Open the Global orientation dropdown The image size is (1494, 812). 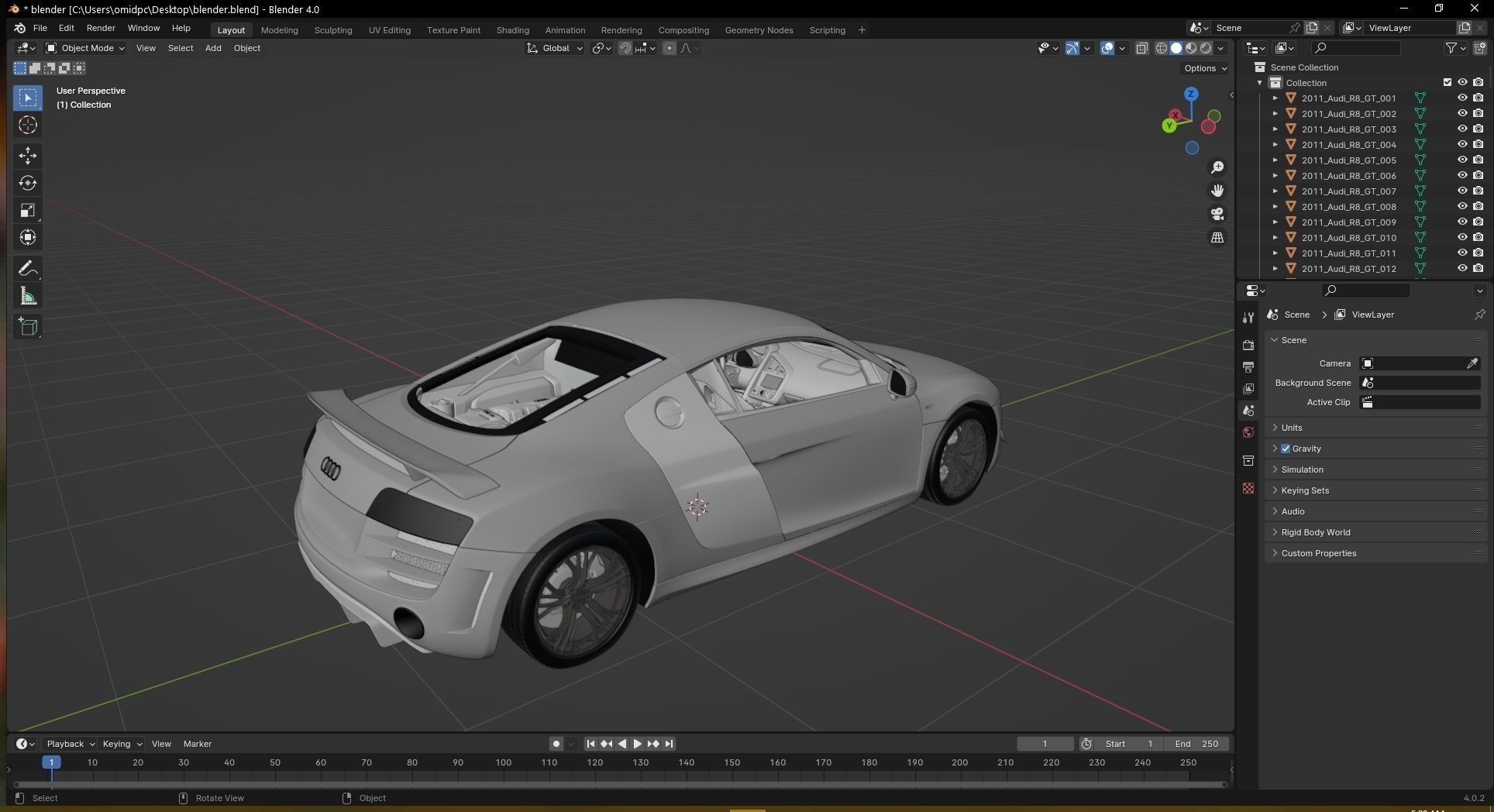point(555,48)
